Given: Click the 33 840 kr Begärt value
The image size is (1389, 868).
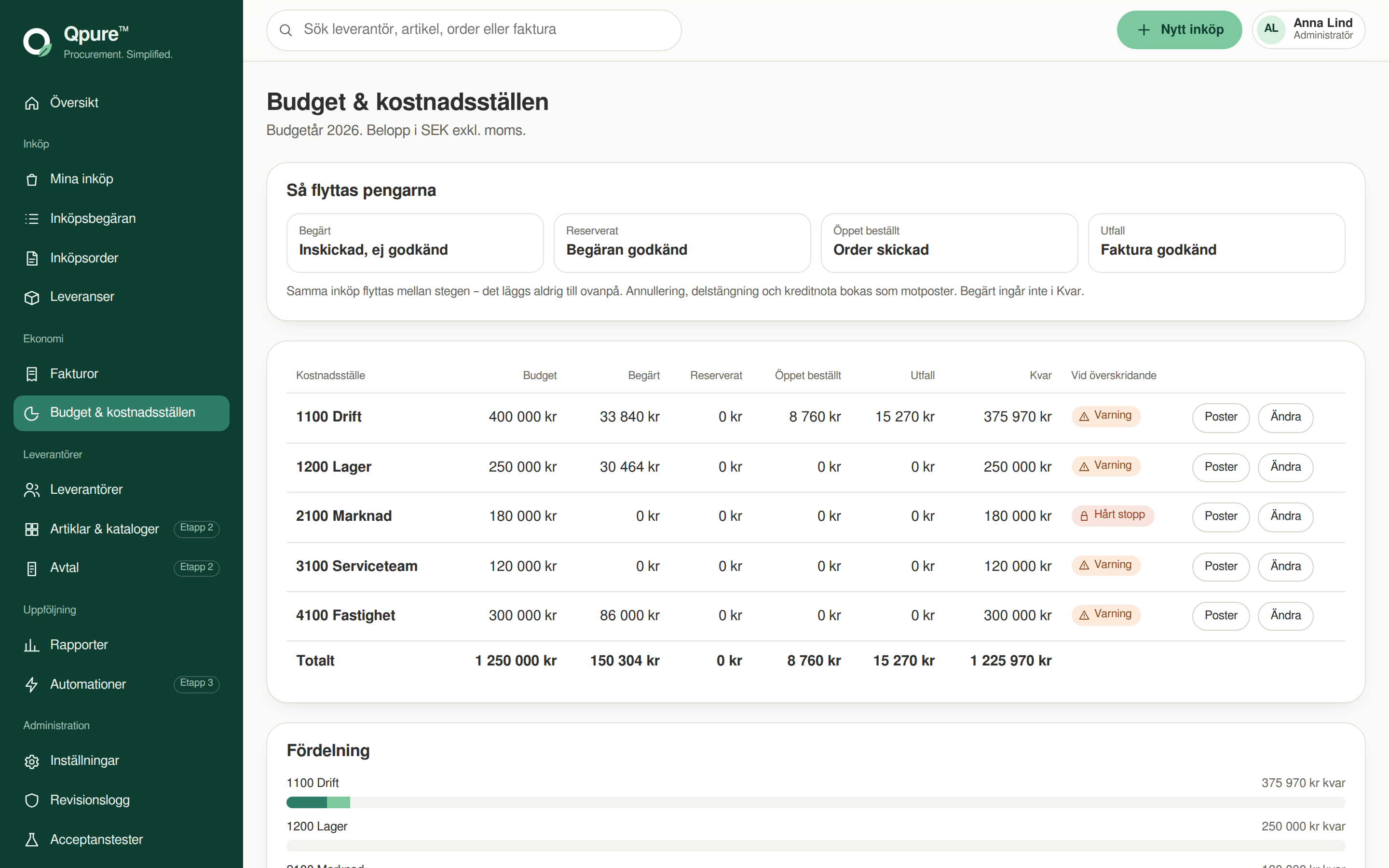Looking at the screenshot, I should 629,417.
